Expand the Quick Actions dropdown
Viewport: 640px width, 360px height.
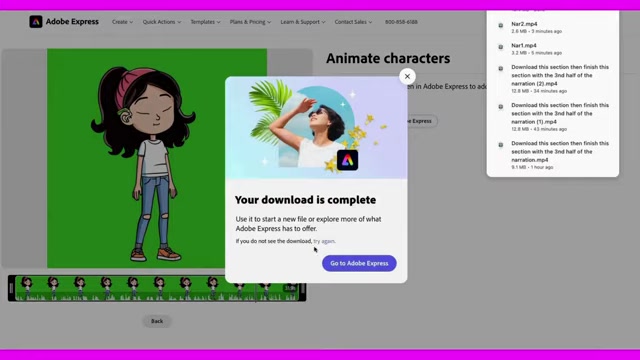click(x=162, y=22)
